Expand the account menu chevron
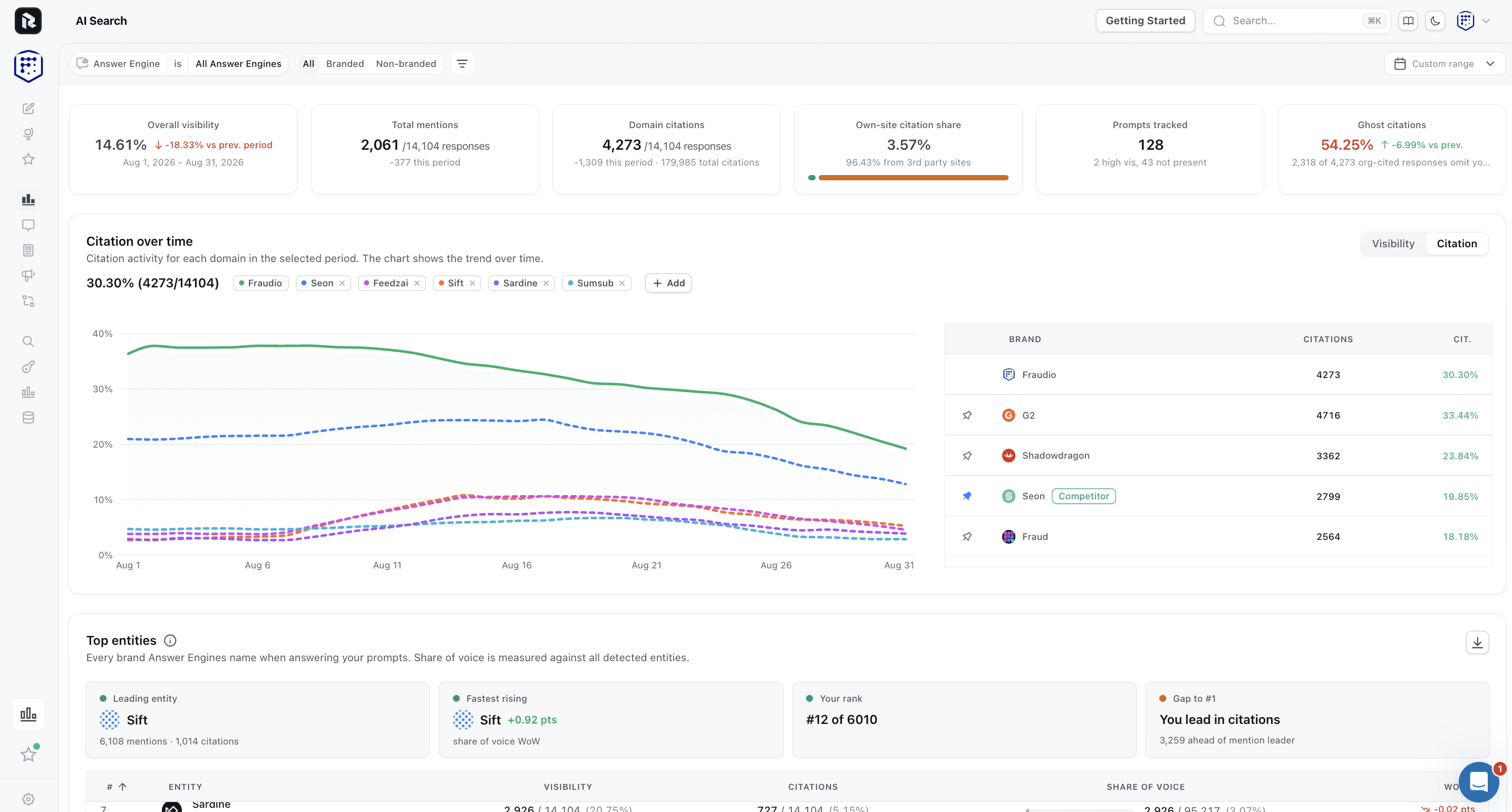Image resolution: width=1512 pixels, height=812 pixels. coord(1486,21)
